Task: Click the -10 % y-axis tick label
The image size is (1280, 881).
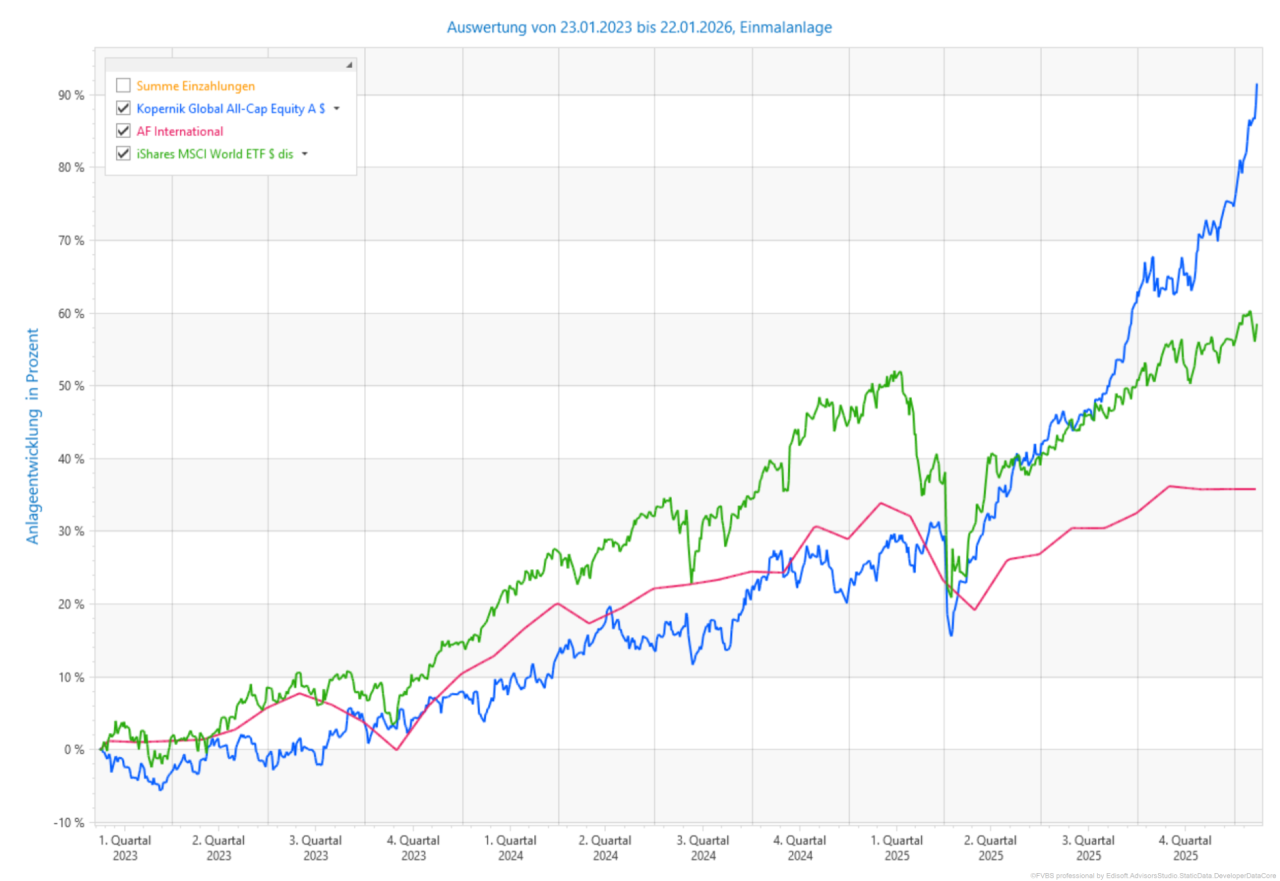Action: click(69, 822)
